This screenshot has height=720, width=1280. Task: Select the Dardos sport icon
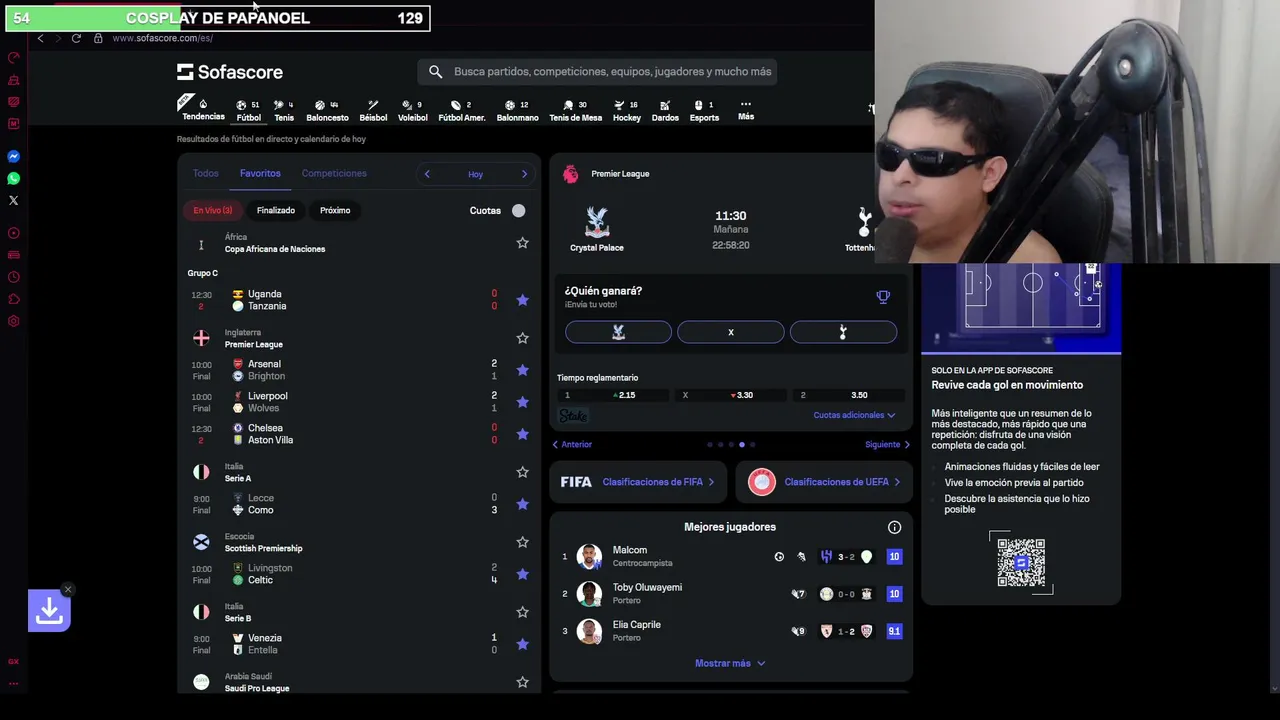pos(665,111)
